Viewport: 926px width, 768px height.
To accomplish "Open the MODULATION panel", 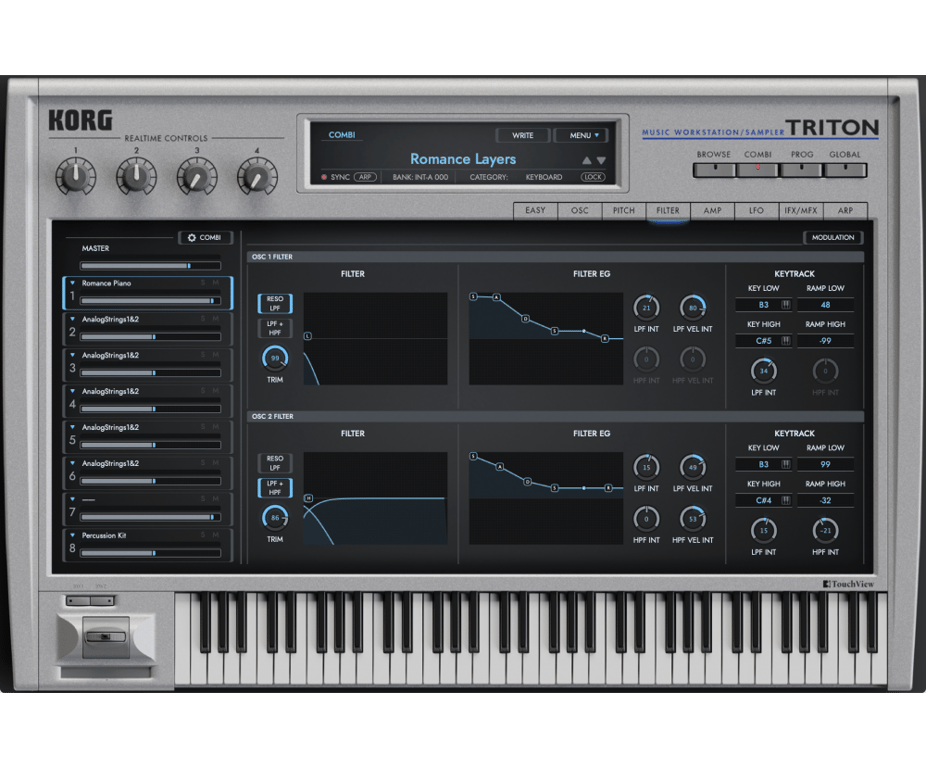I will click(833, 237).
